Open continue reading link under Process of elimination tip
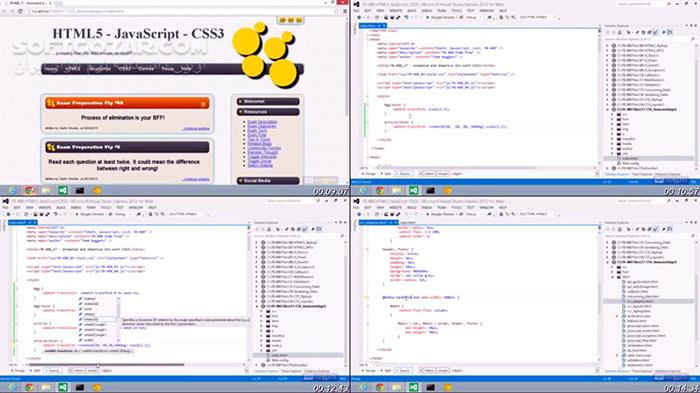This screenshot has width=700, height=393. pyautogui.click(x=196, y=129)
